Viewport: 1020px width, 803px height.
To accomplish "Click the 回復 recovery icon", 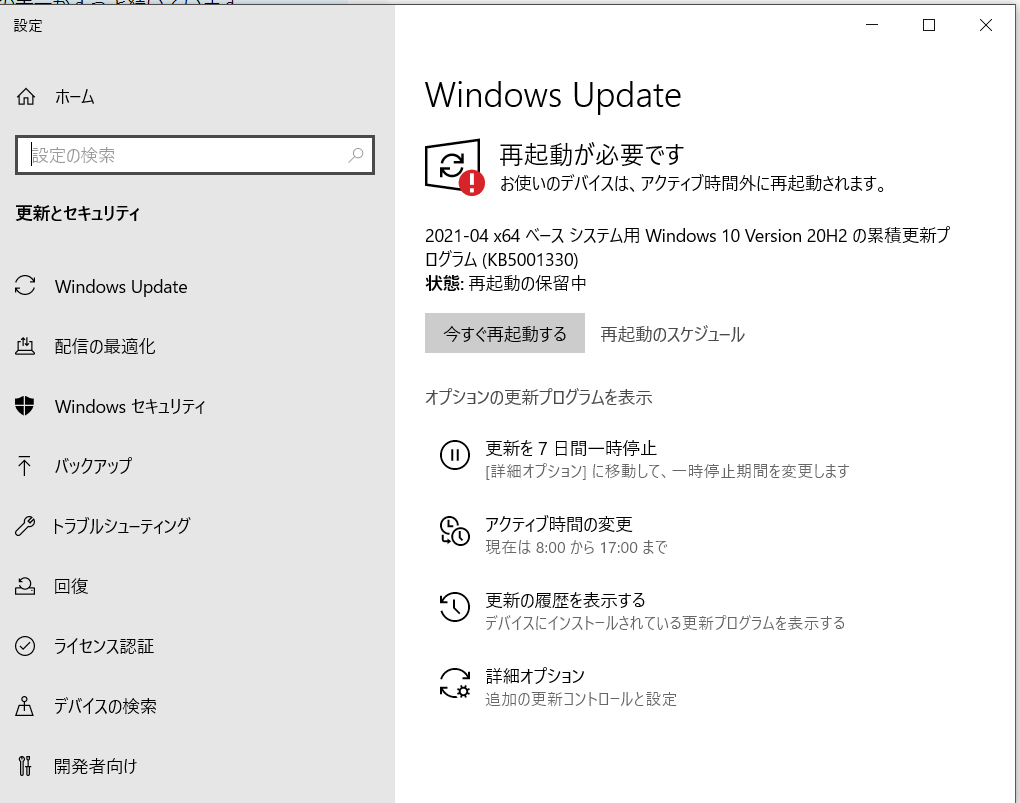I will [25, 586].
